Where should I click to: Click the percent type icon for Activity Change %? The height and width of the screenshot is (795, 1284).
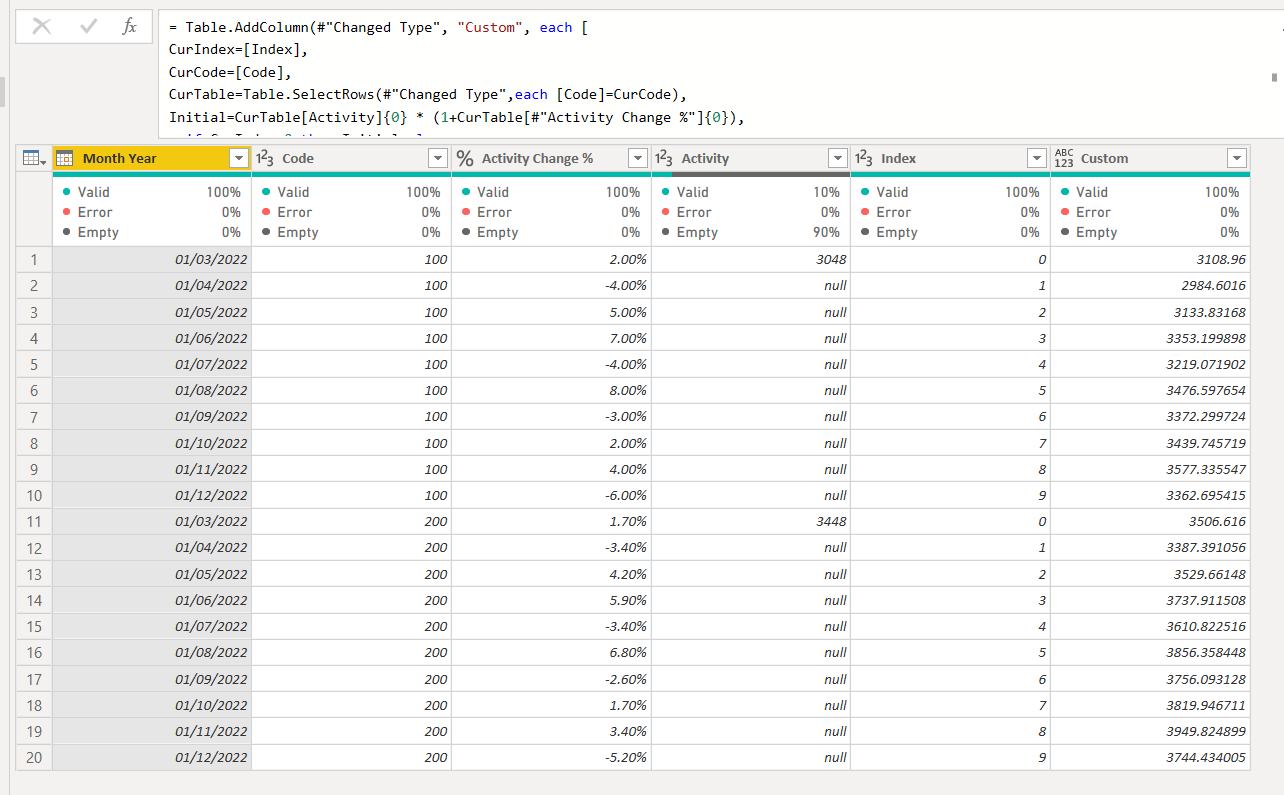click(465, 158)
